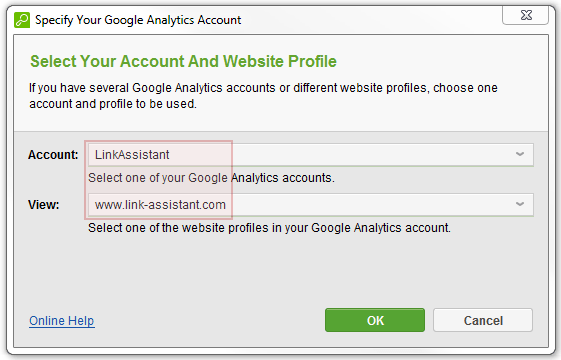The height and width of the screenshot is (360, 561).
Task: Click the blank title bar area left of the X
Action: coord(372,20)
